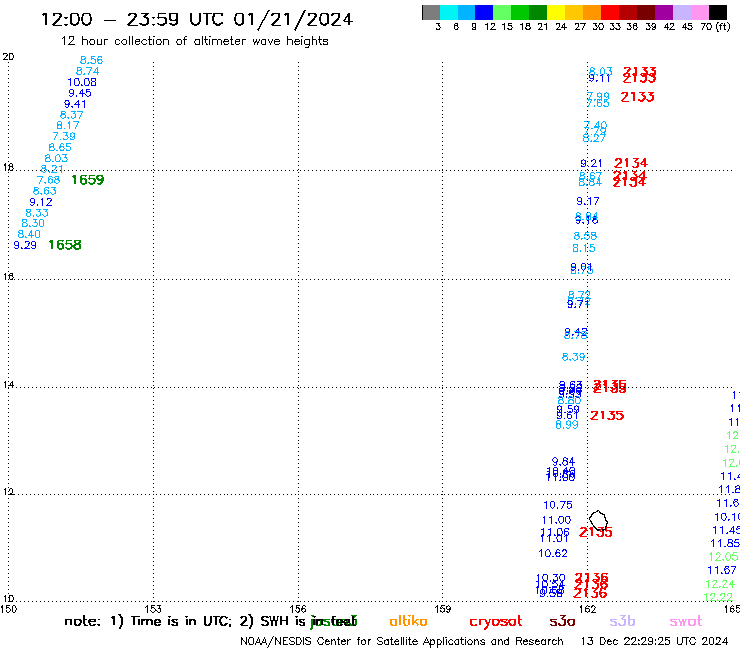This screenshot has height=650, width=740.
Task: Select the yellow swatch in the wave-height legend
Action: (x=556, y=12)
